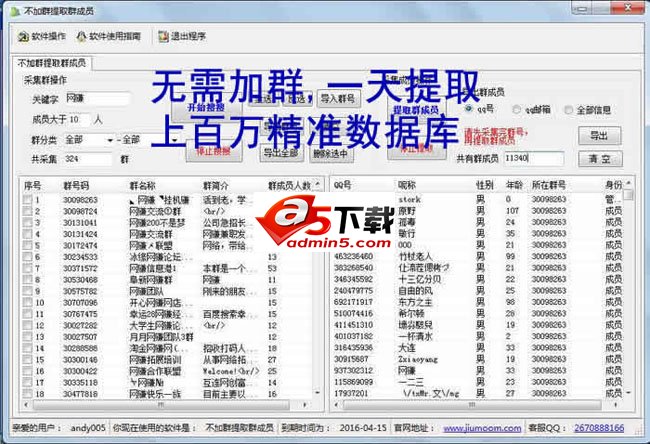Viewport: 650px width, 444px height.
Task: Click the 清空 clear button
Action: coord(600,159)
